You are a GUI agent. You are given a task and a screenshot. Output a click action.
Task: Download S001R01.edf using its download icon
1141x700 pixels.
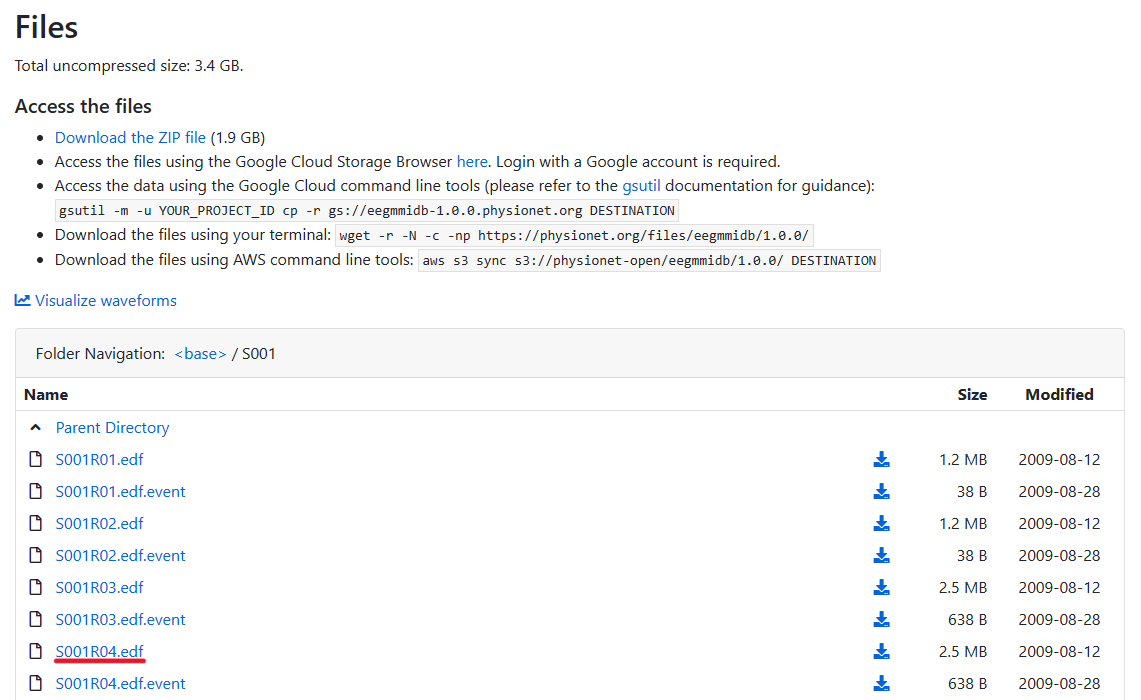[x=881, y=460]
